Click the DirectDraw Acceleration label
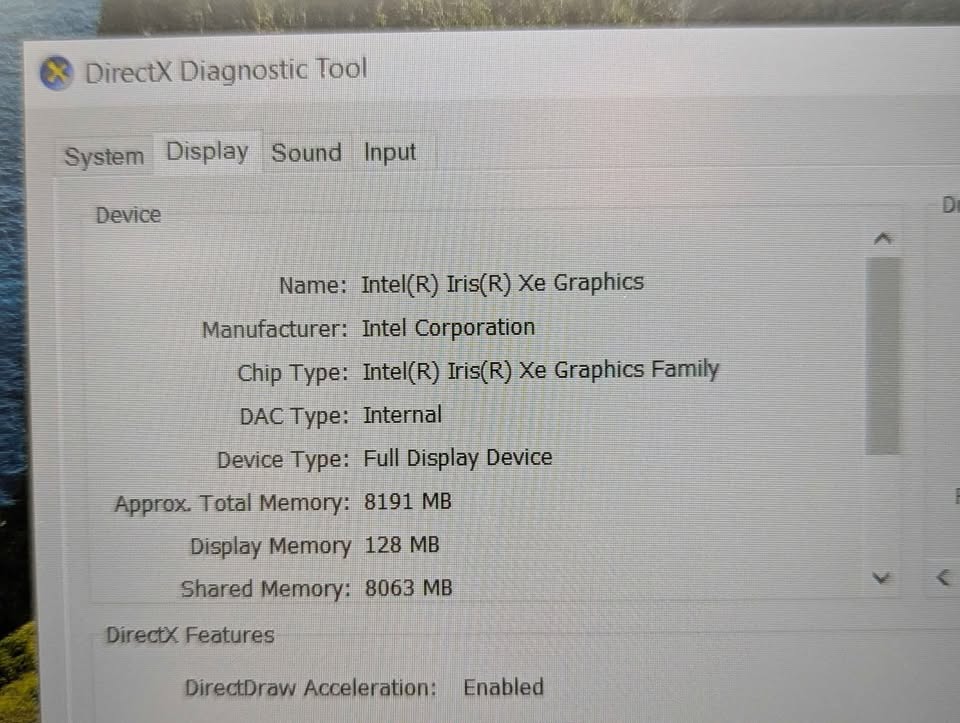Image resolution: width=960 pixels, height=723 pixels. tap(310, 688)
